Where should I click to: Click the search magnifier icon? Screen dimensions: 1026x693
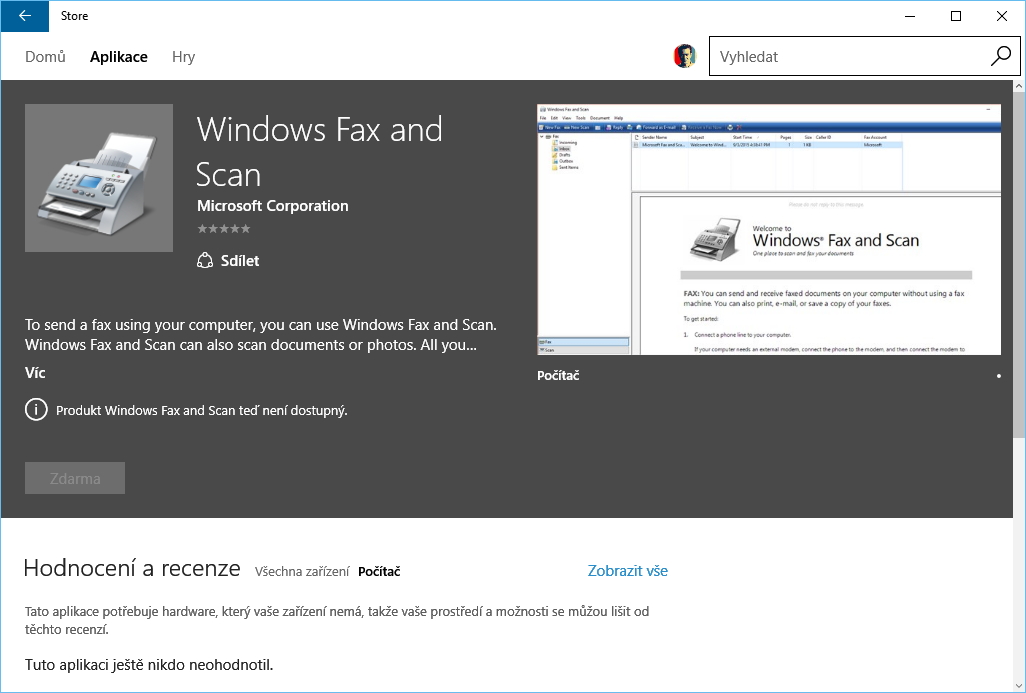(x=1000, y=56)
